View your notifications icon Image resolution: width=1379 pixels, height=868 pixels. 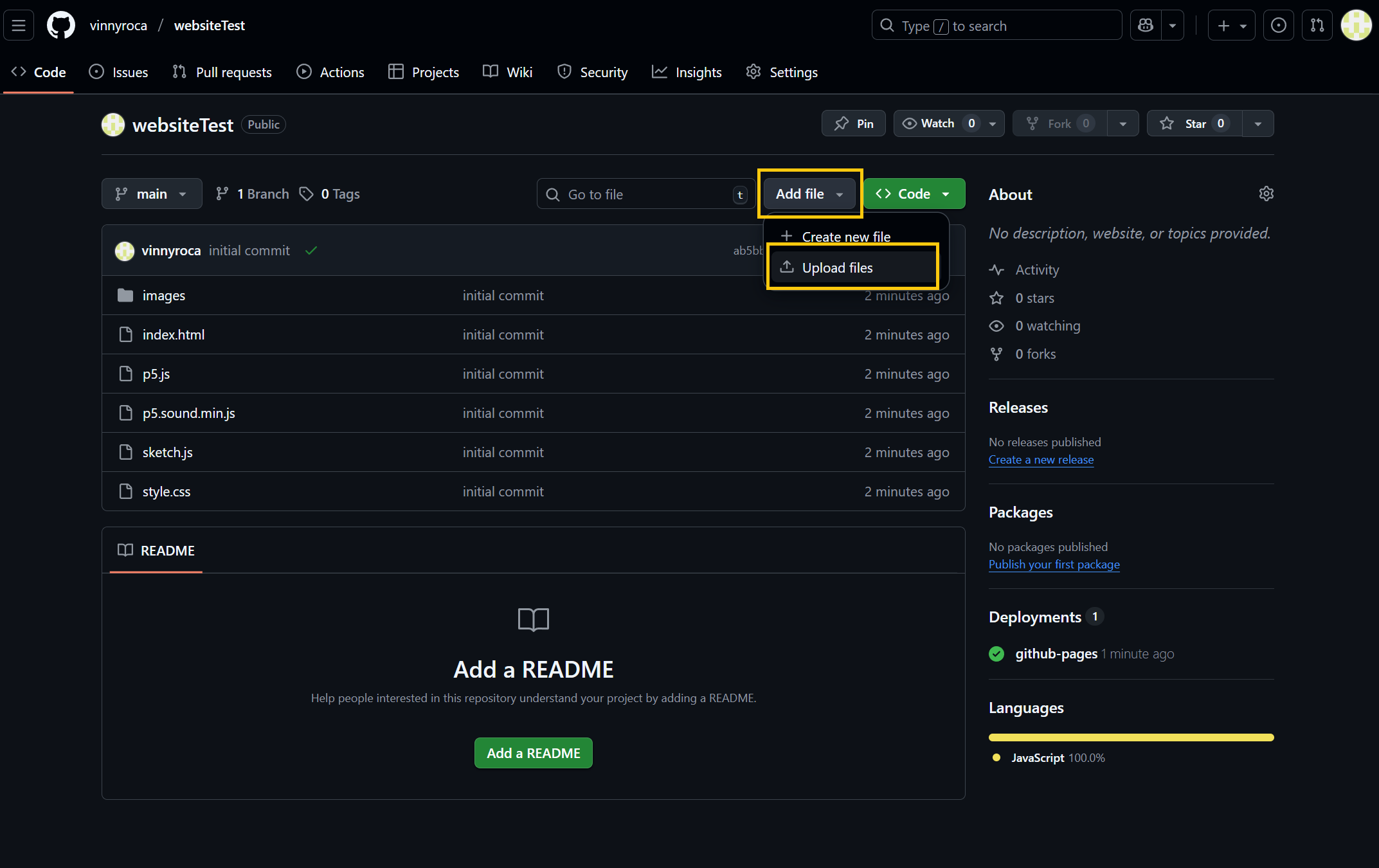tap(1278, 25)
